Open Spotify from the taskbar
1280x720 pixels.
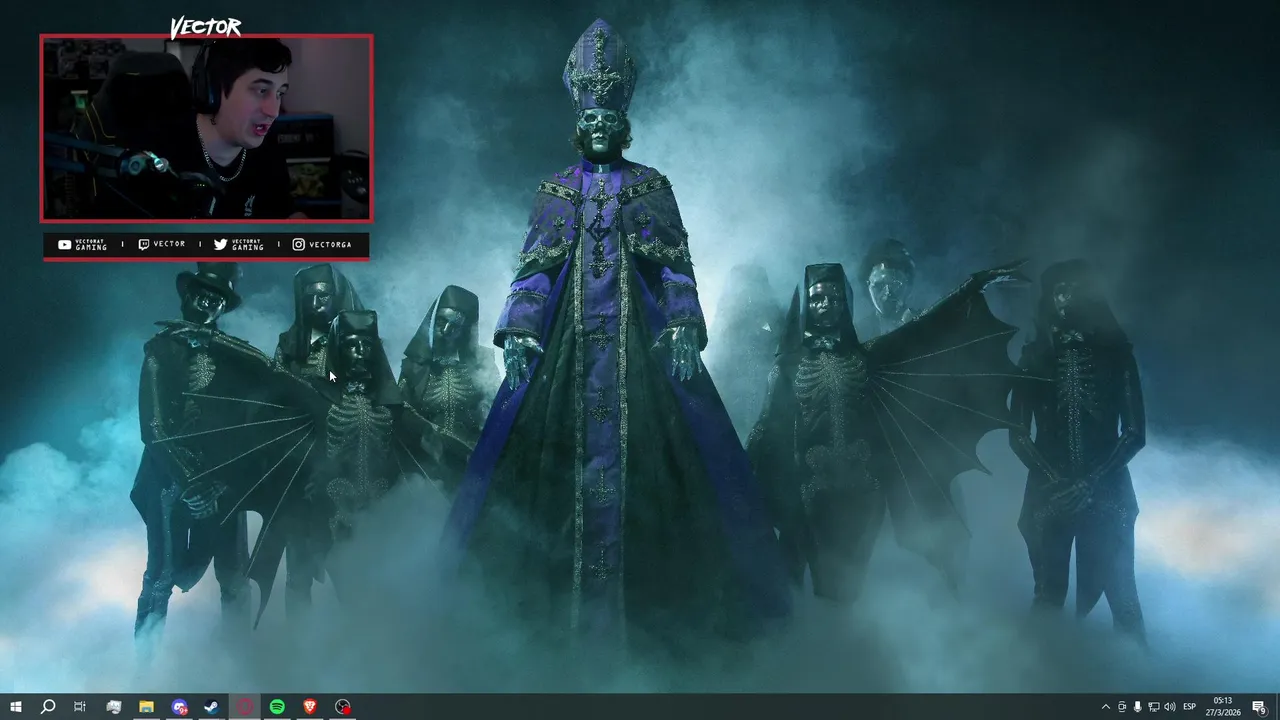point(277,707)
